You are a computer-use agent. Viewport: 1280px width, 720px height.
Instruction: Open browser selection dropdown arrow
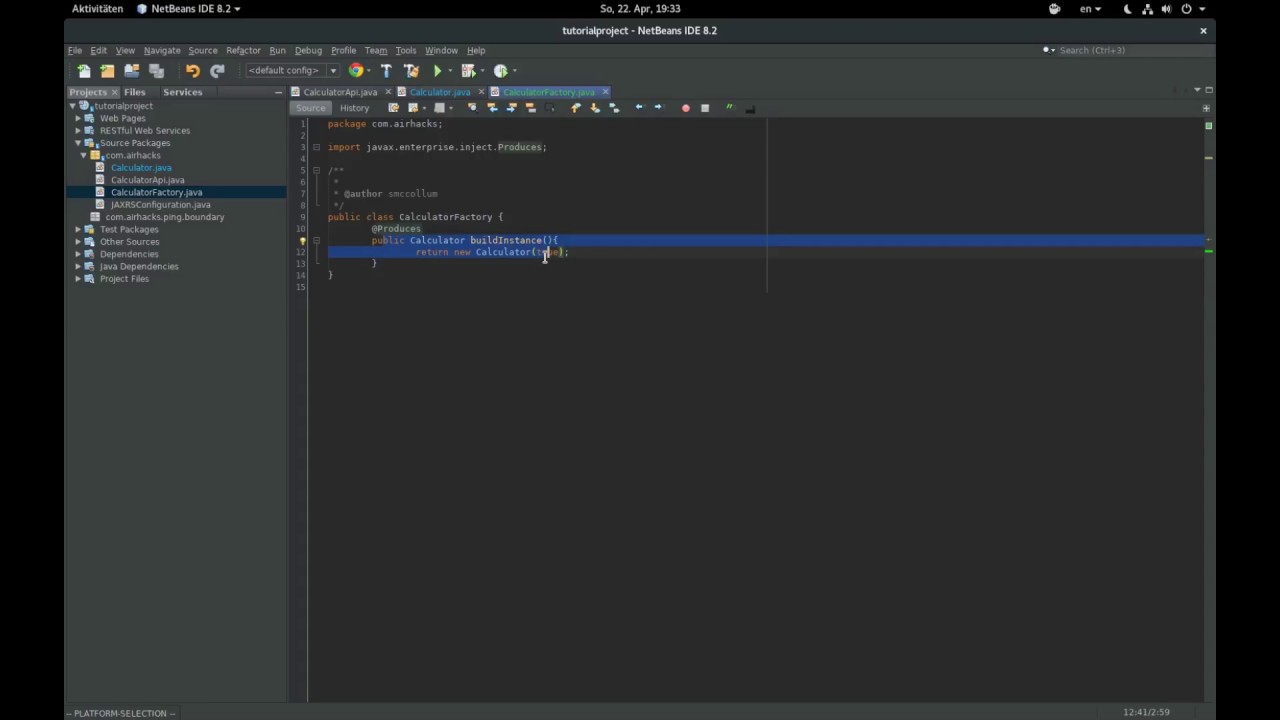click(368, 71)
